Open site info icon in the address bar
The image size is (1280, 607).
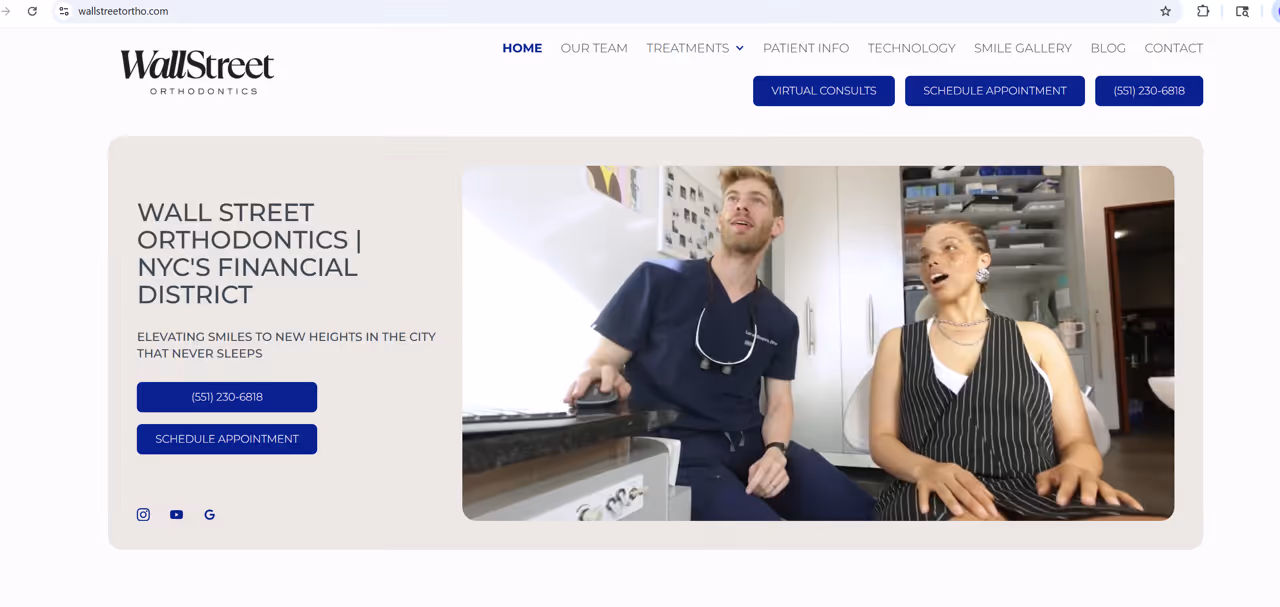[63, 11]
